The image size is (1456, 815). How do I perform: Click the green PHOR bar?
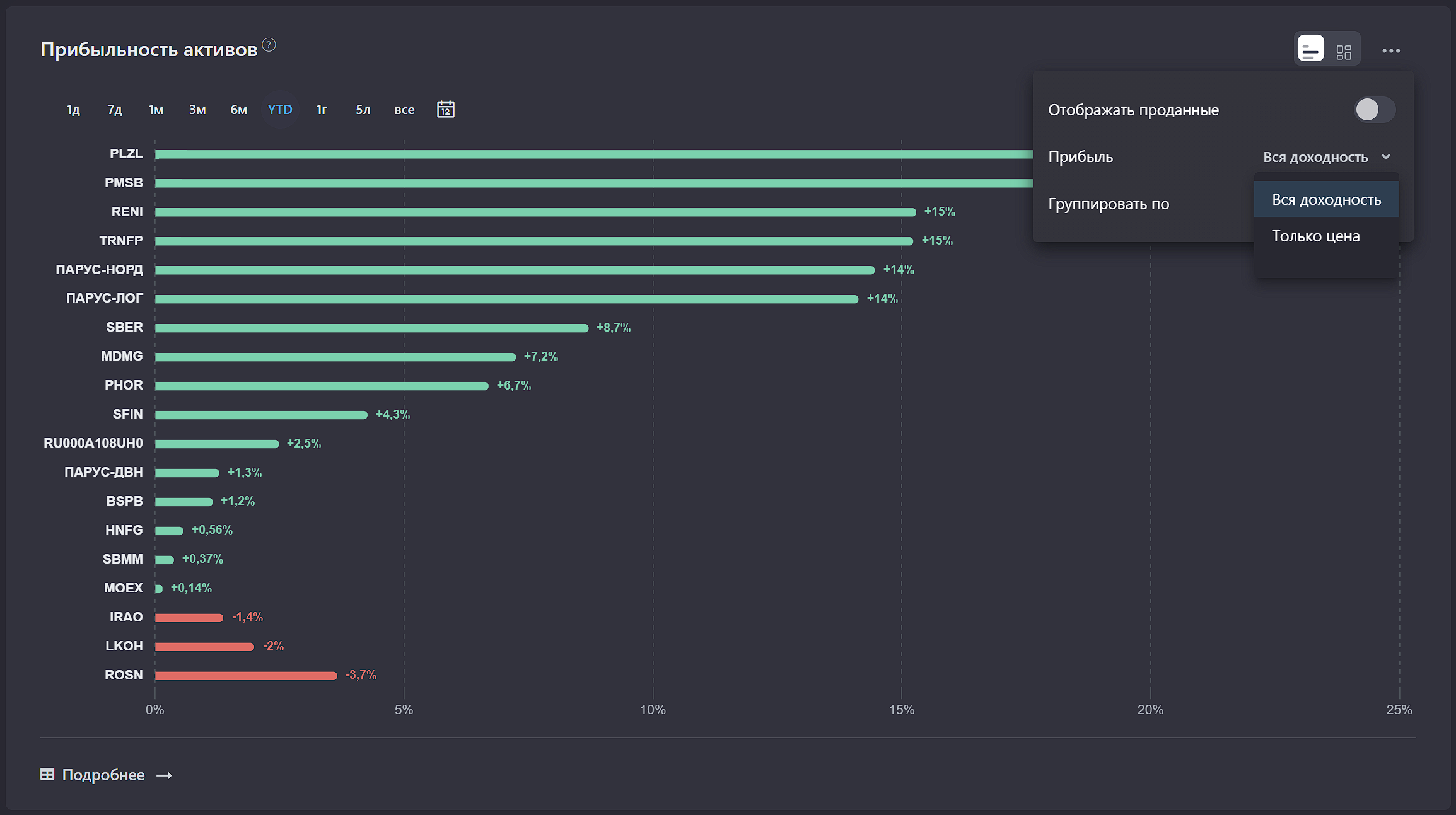coord(322,386)
